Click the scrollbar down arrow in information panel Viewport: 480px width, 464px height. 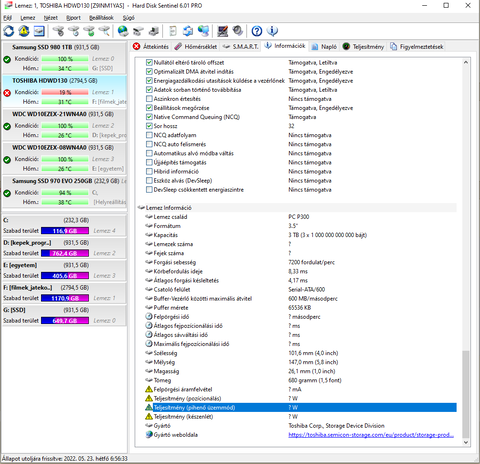click(466, 442)
